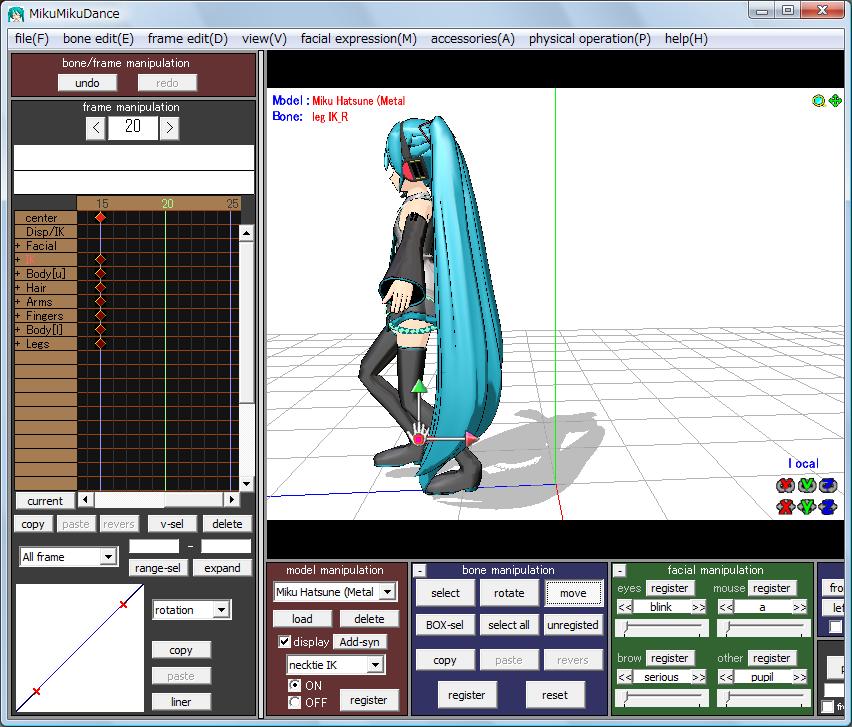
Task: Select the IK OFF radio button
Action: pyautogui.click(x=295, y=703)
